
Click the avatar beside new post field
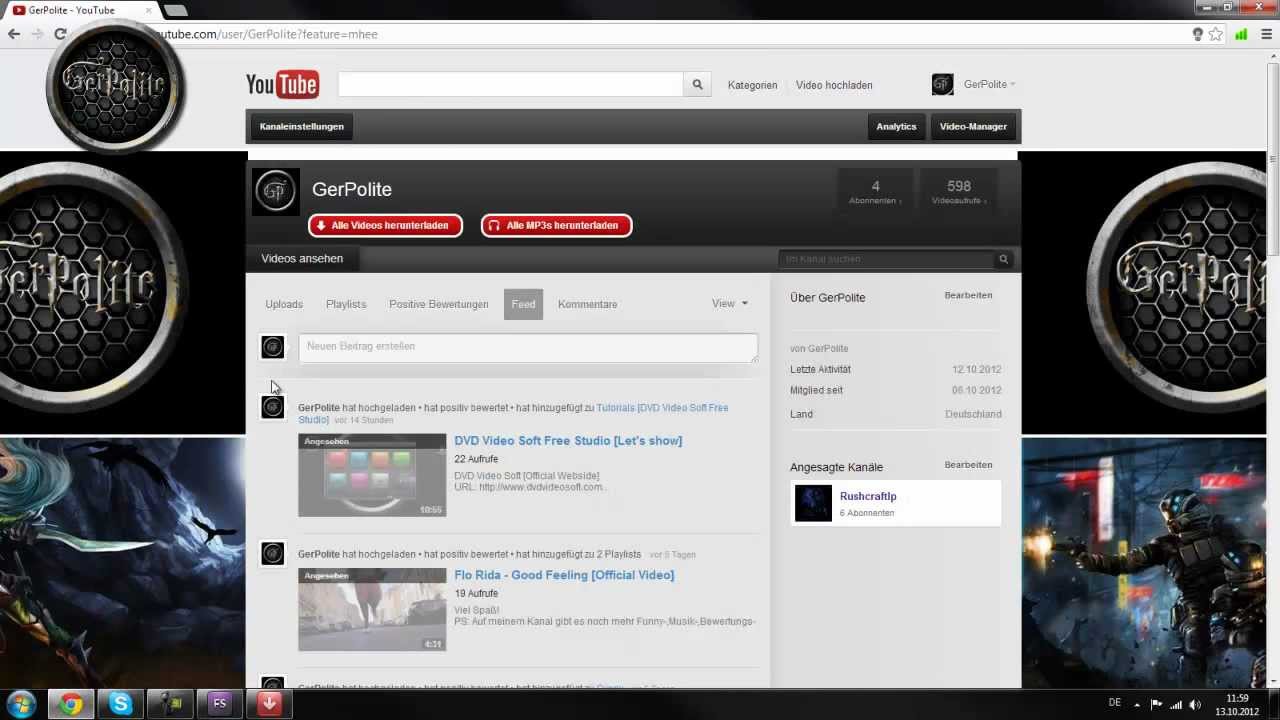pos(272,347)
